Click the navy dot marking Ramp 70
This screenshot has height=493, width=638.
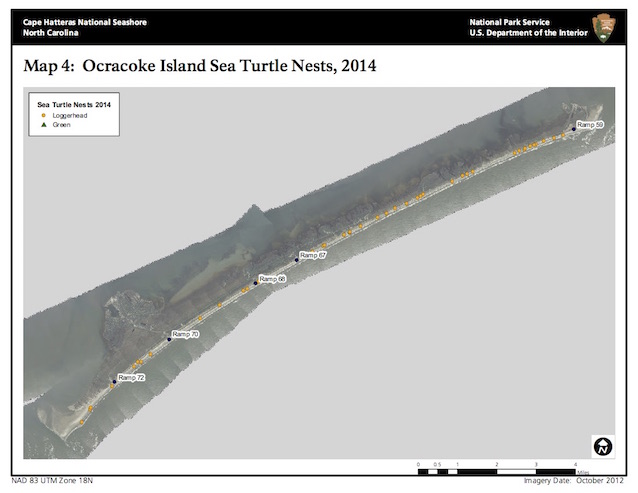click(x=169, y=339)
